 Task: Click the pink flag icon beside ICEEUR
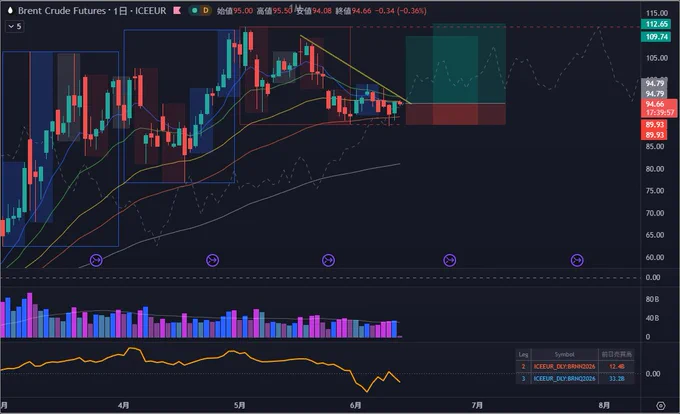(x=177, y=10)
